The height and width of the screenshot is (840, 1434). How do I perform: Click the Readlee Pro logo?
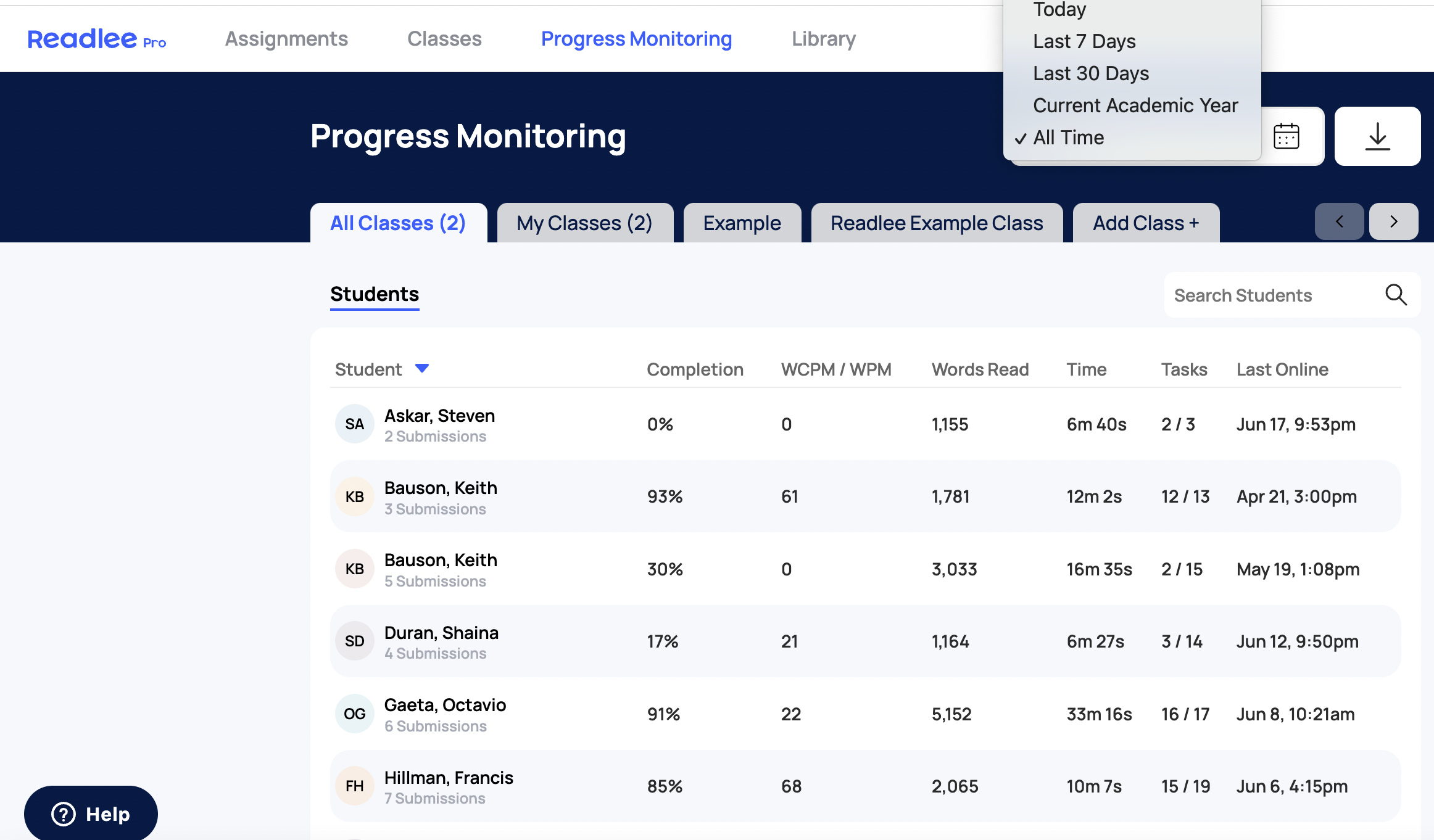97,39
